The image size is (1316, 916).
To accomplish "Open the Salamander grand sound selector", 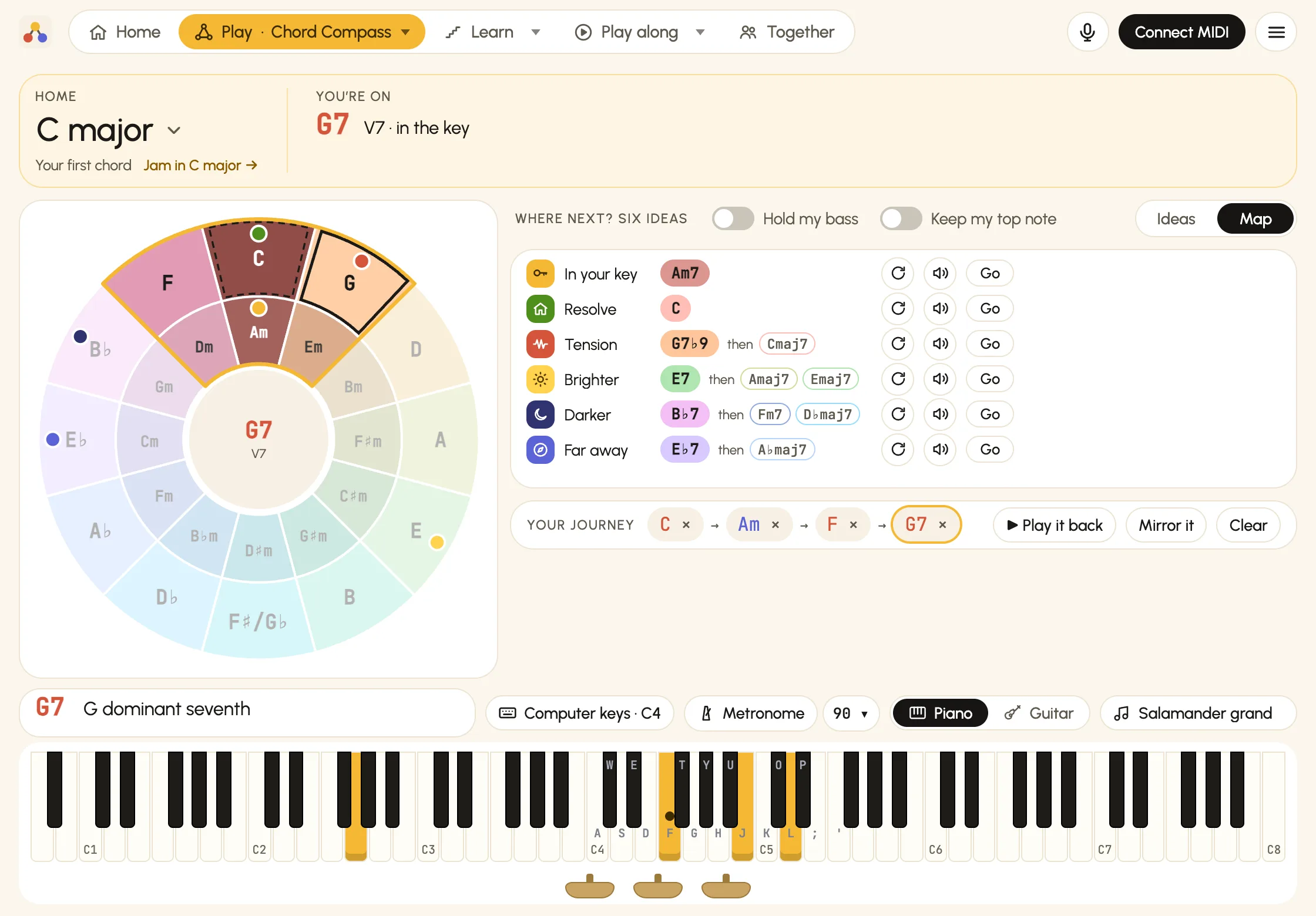I will click(x=1198, y=713).
